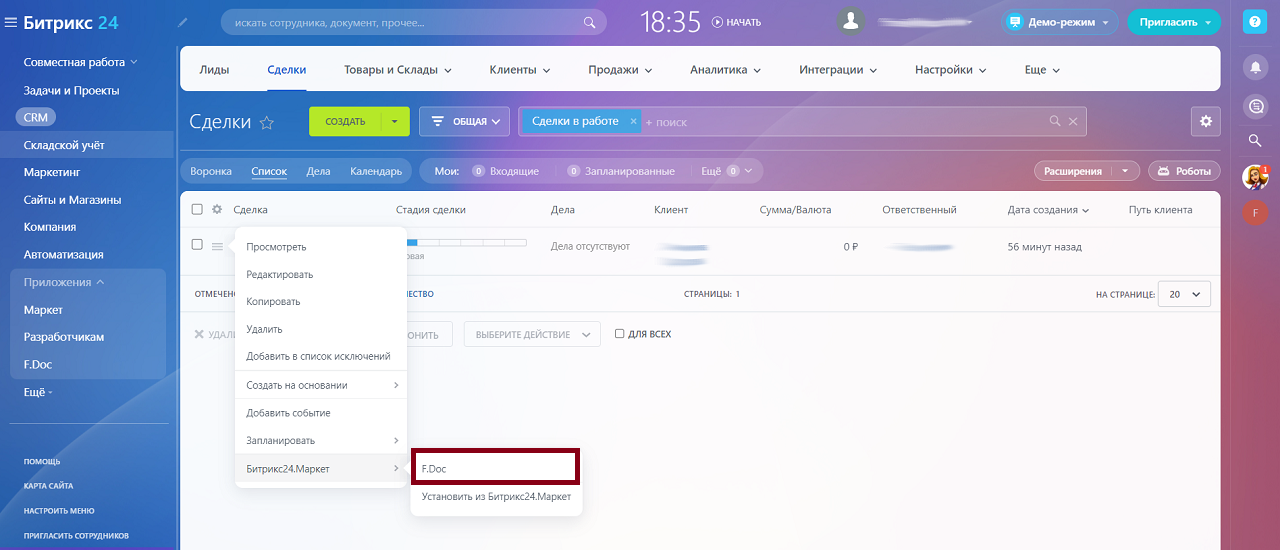The height and width of the screenshot is (550, 1280).
Task: Expand the Аналитика menu
Action: click(726, 70)
